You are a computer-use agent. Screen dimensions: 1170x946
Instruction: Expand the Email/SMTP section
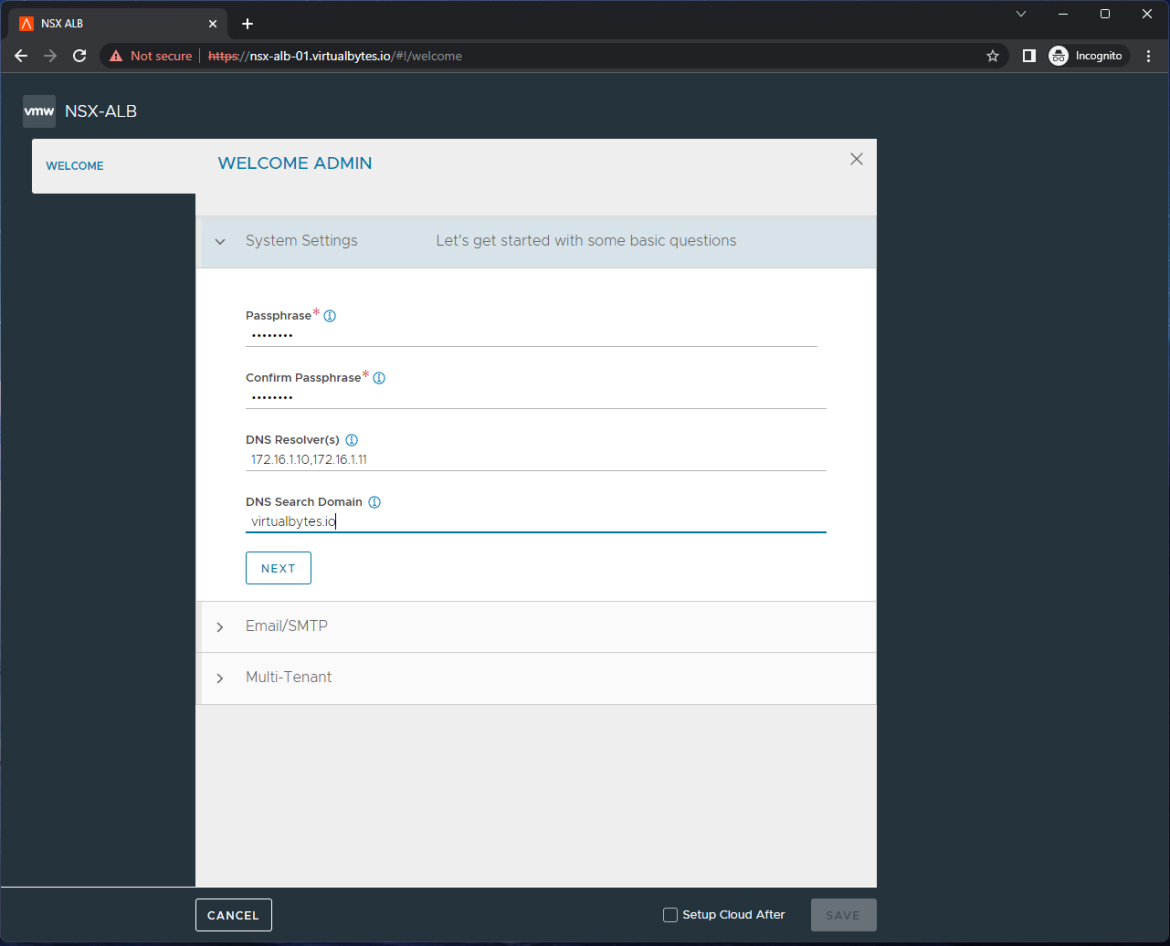pyautogui.click(x=220, y=627)
